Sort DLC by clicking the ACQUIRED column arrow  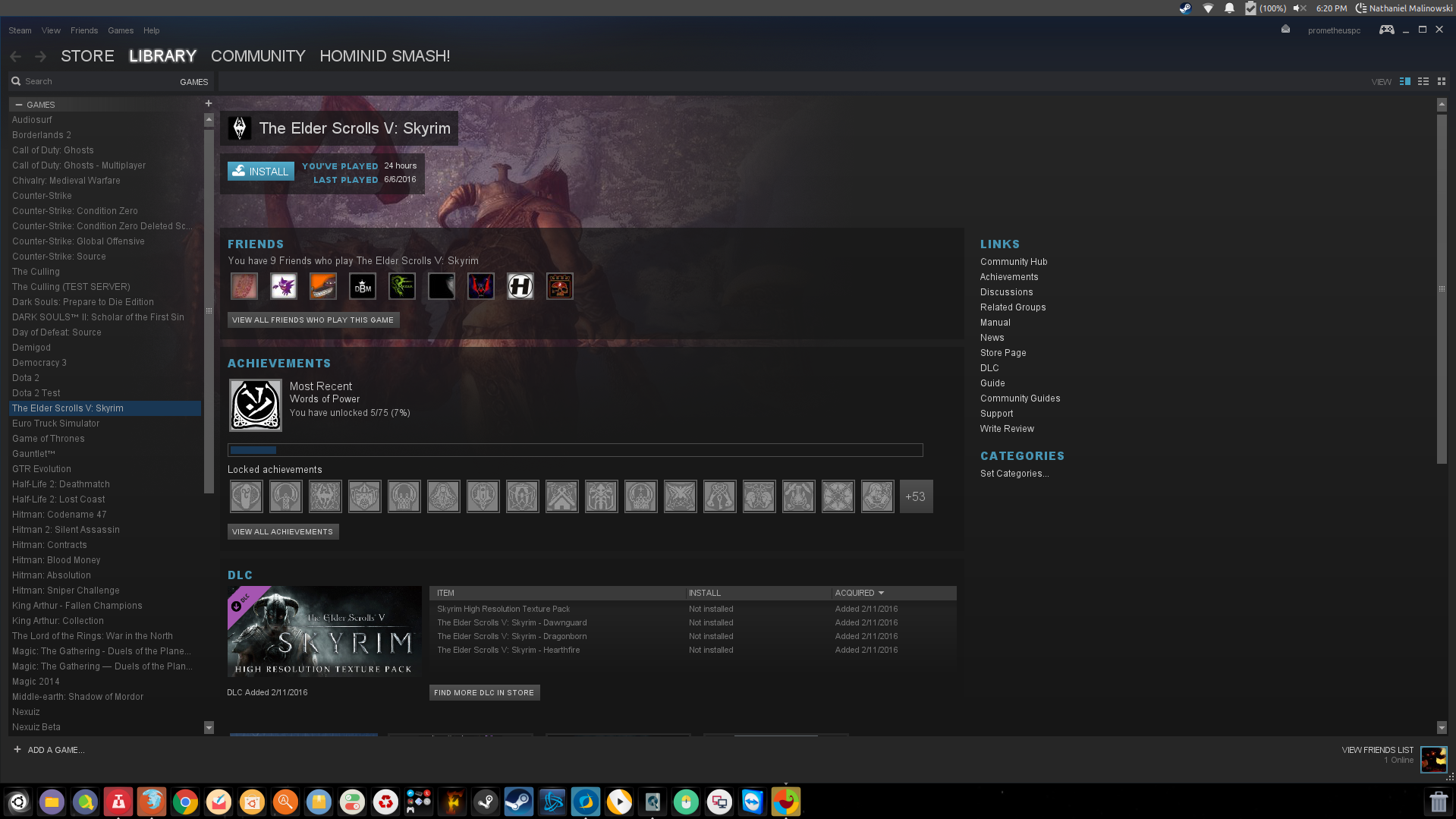click(881, 593)
